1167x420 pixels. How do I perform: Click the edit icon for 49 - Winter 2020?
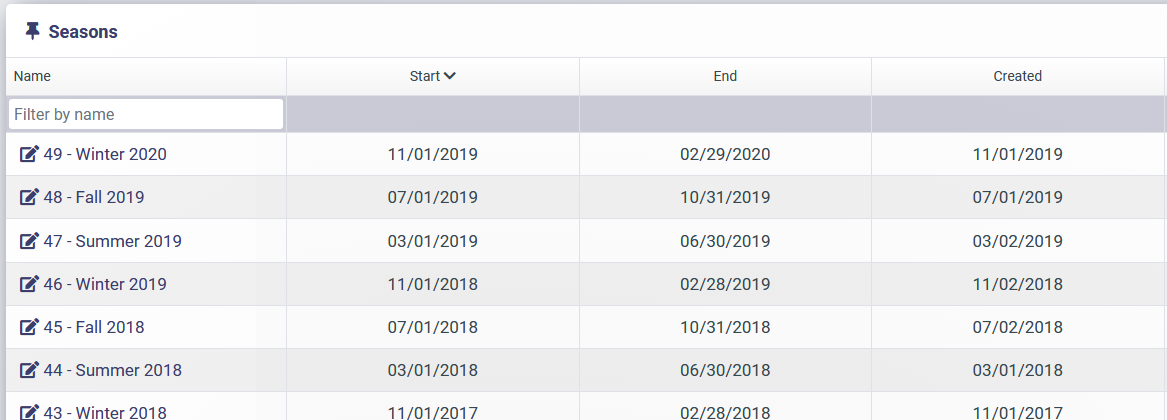29,154
